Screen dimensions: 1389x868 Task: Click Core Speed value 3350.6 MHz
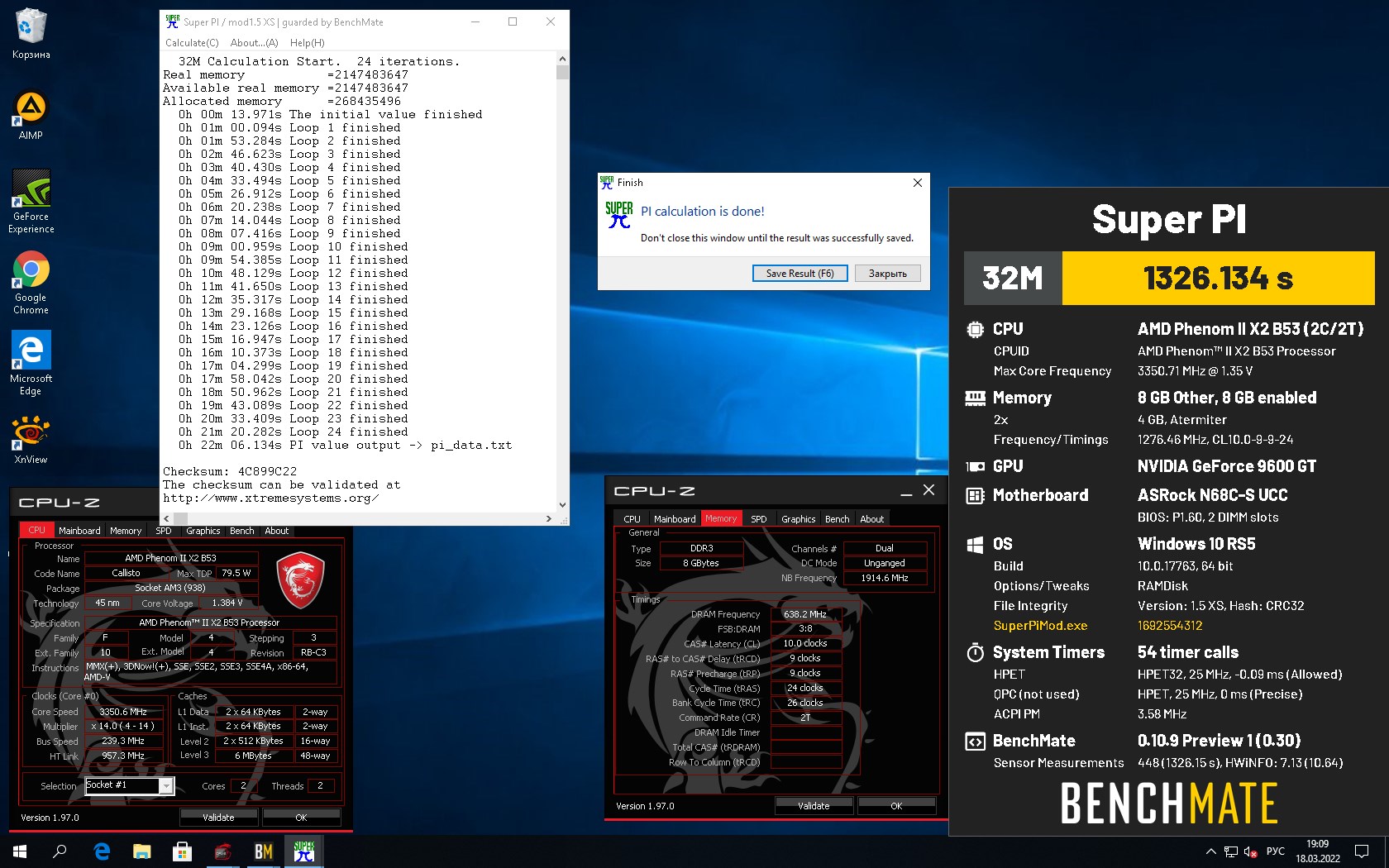123,712
